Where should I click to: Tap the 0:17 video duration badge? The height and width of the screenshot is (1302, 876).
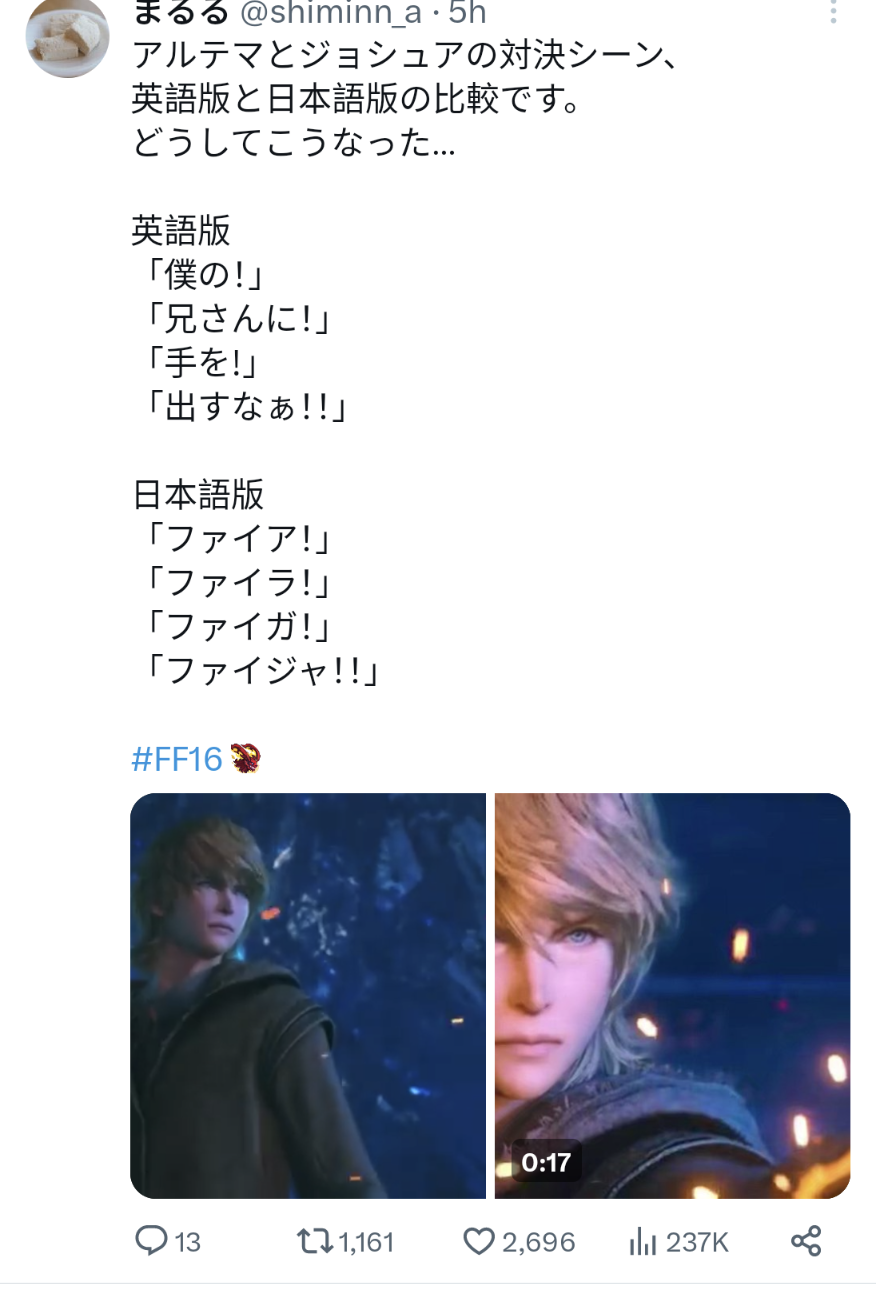(x=546, y=1162)
